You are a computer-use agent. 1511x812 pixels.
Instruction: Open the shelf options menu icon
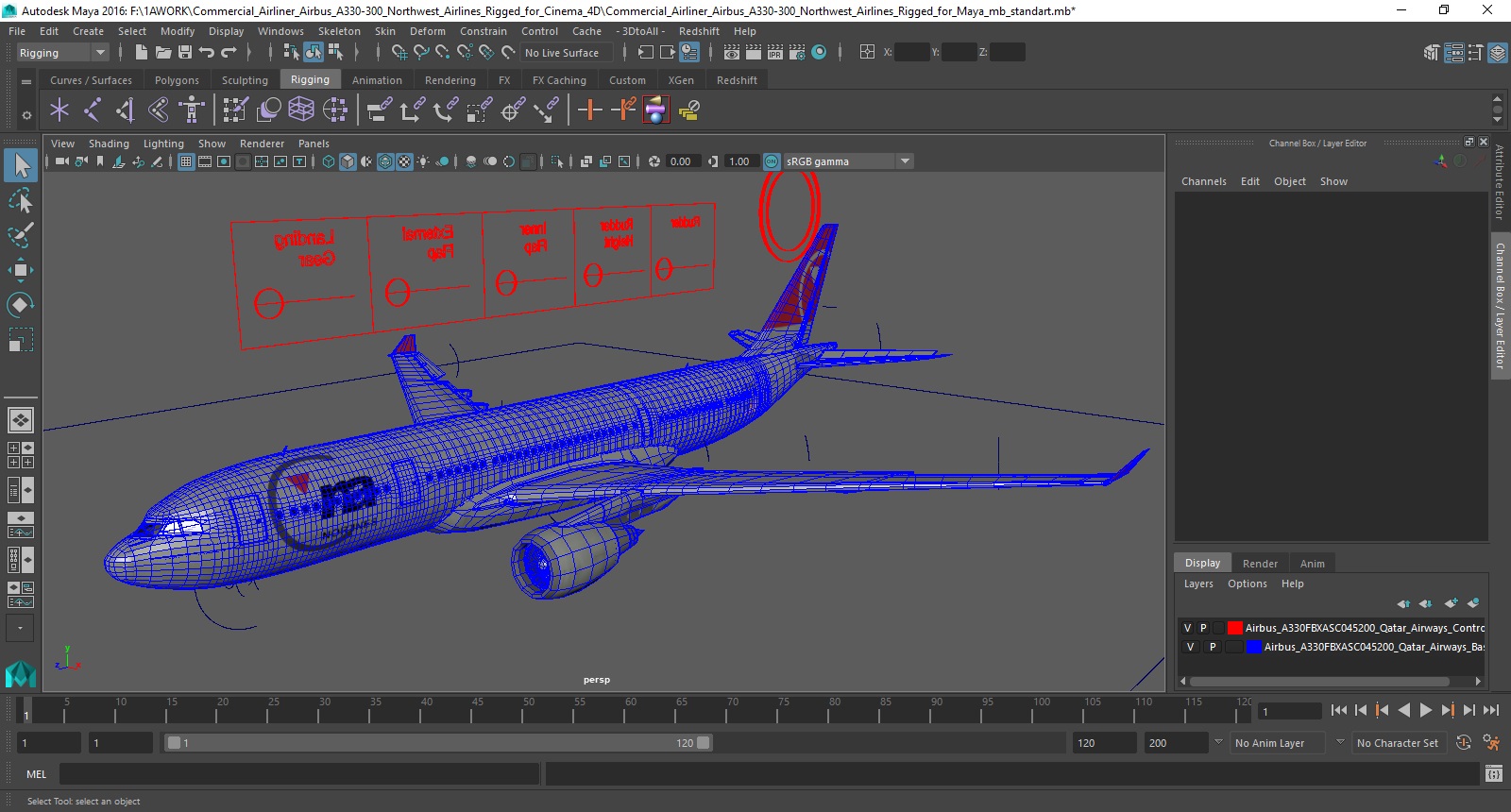click(26, 115)
